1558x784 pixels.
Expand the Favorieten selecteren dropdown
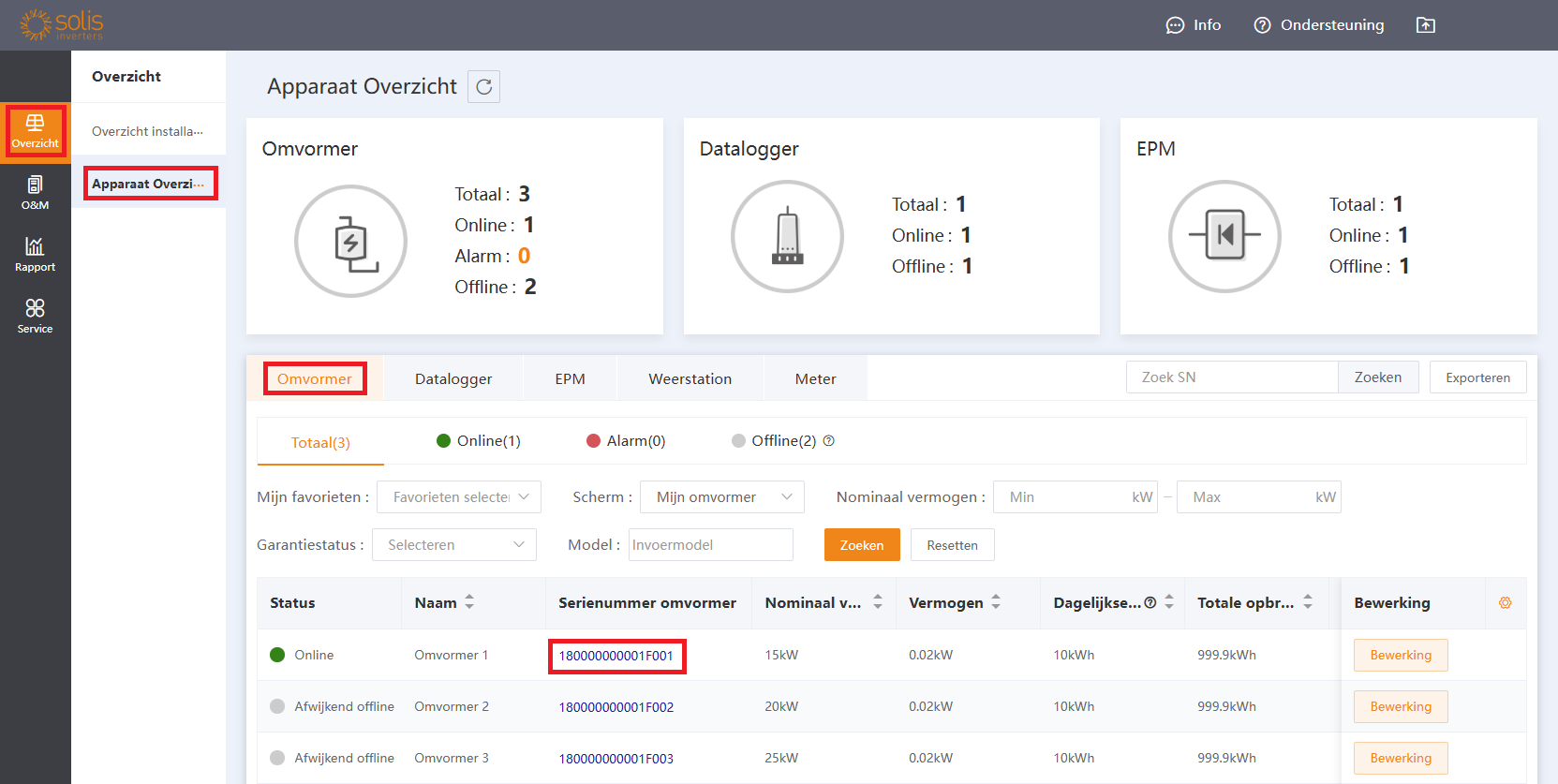coord(459,497)
